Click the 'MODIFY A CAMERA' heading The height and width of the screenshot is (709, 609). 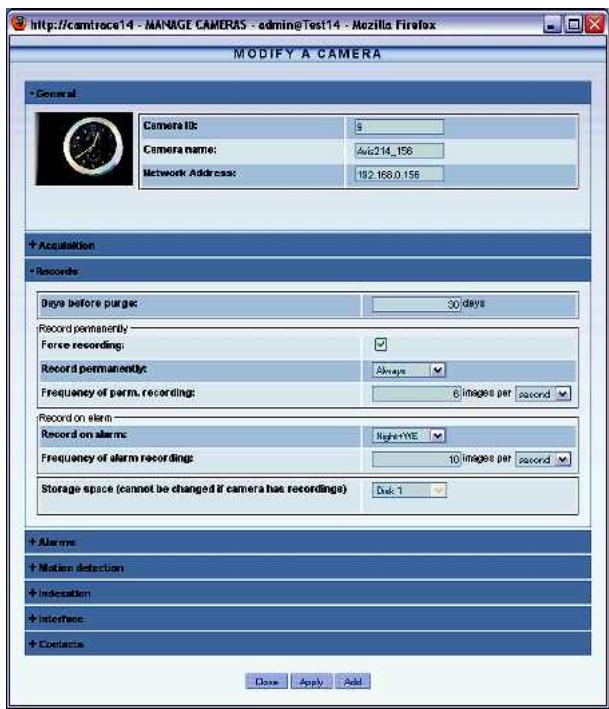click(307, 54)
